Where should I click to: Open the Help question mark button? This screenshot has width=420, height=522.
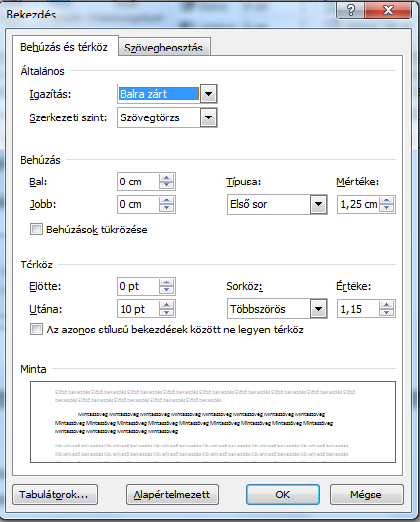[351, 10]
